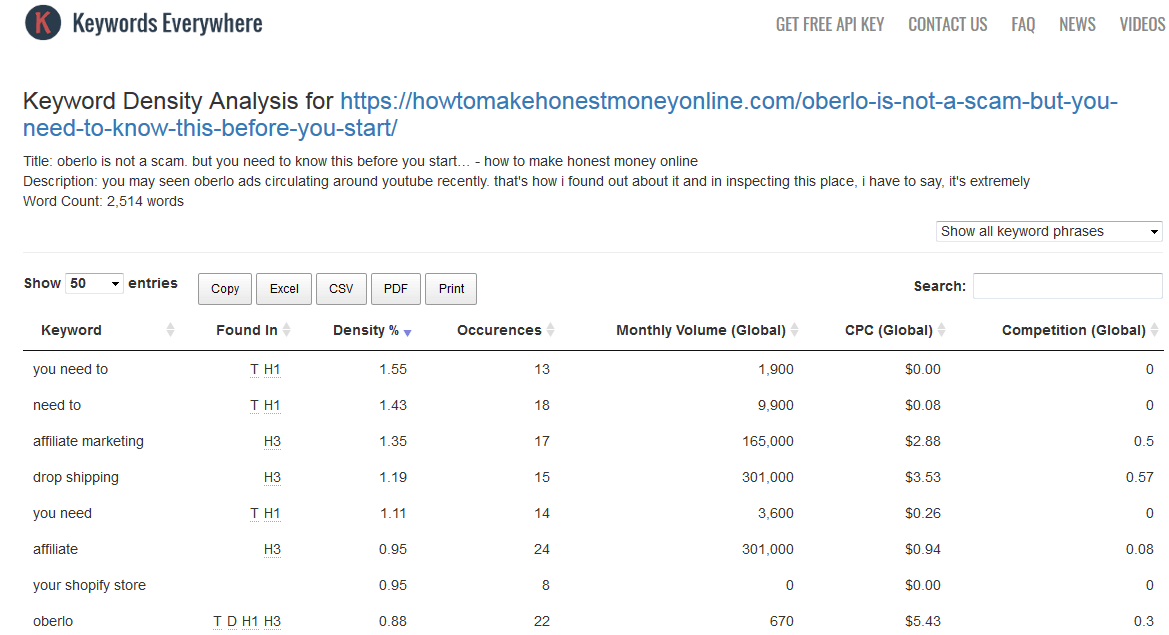The width and height of the screenshot is (1169, 635).
Task: Sort by Keyword column arrows
Action: click(170, 330)
